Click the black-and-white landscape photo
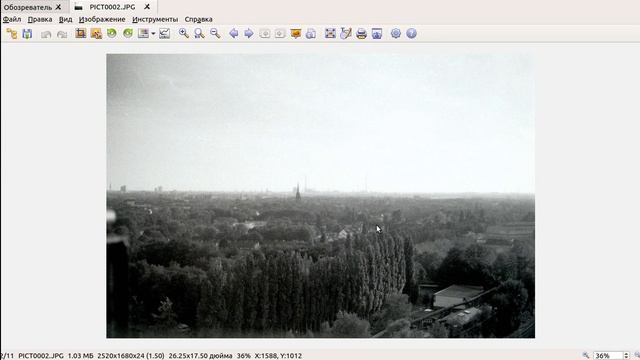640x360 pixels. click(x=320, y=196)
